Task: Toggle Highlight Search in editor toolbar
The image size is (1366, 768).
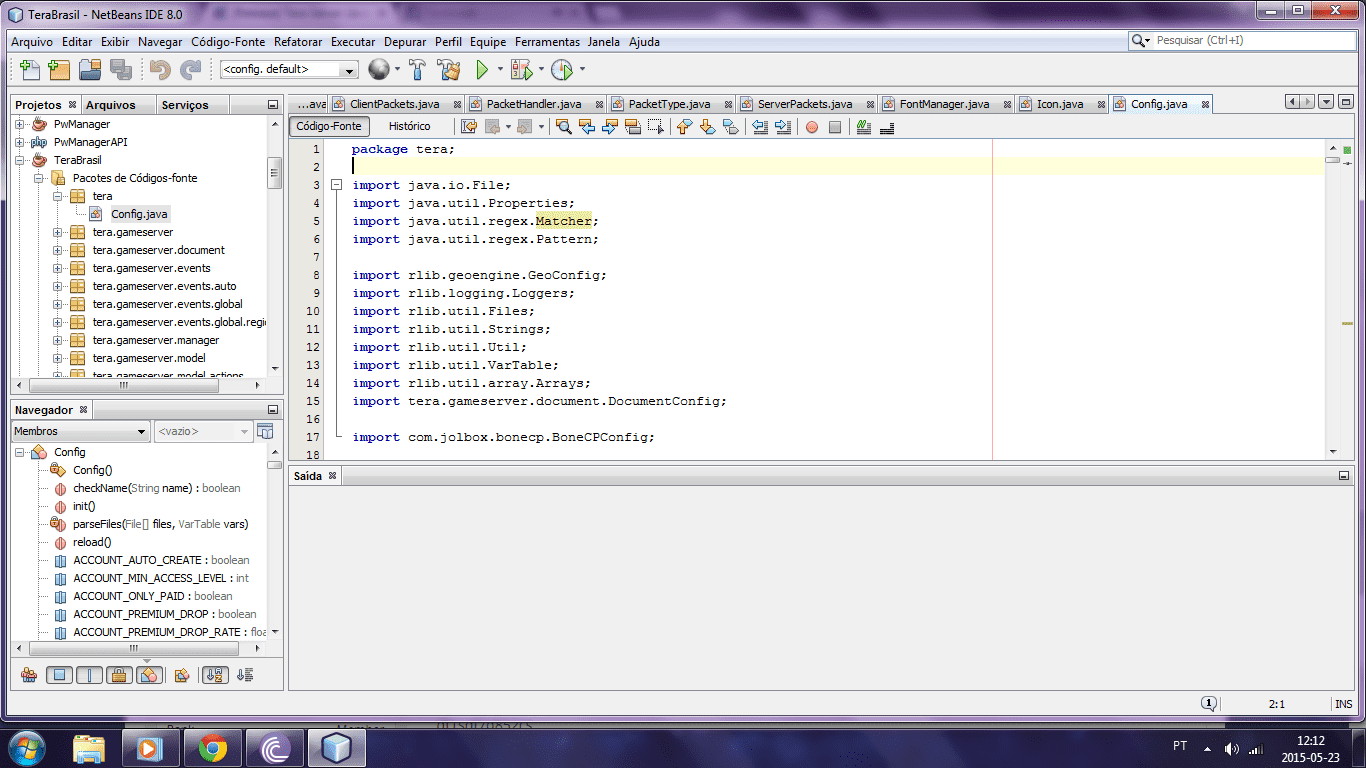Action: click(x=633, y=127)
